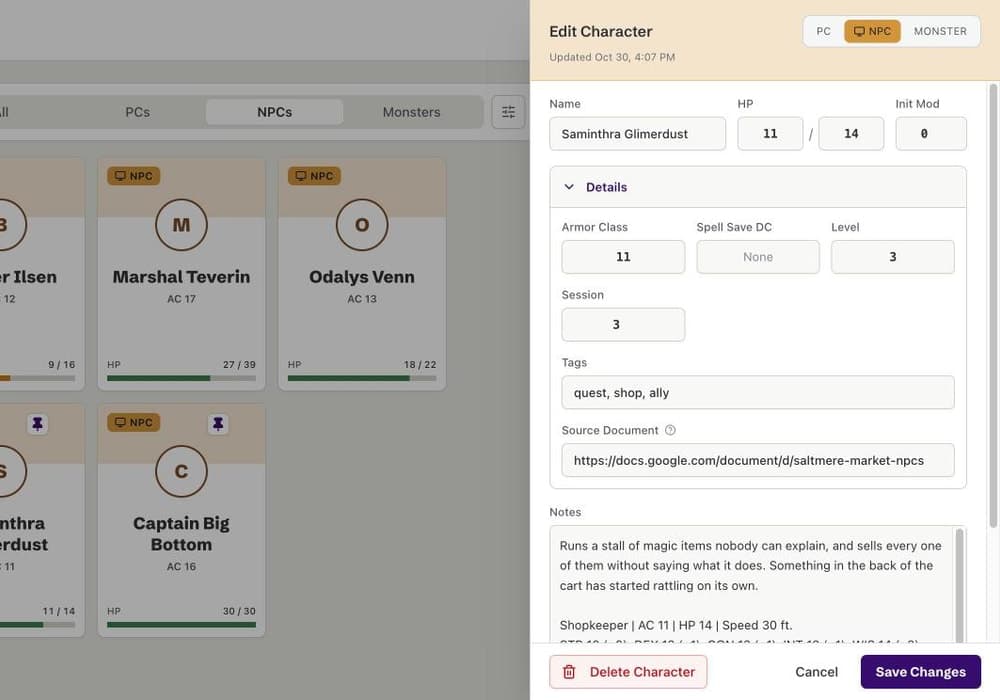
Task: Switch to the Monsters tab
Action: click(x=411, y=112)
